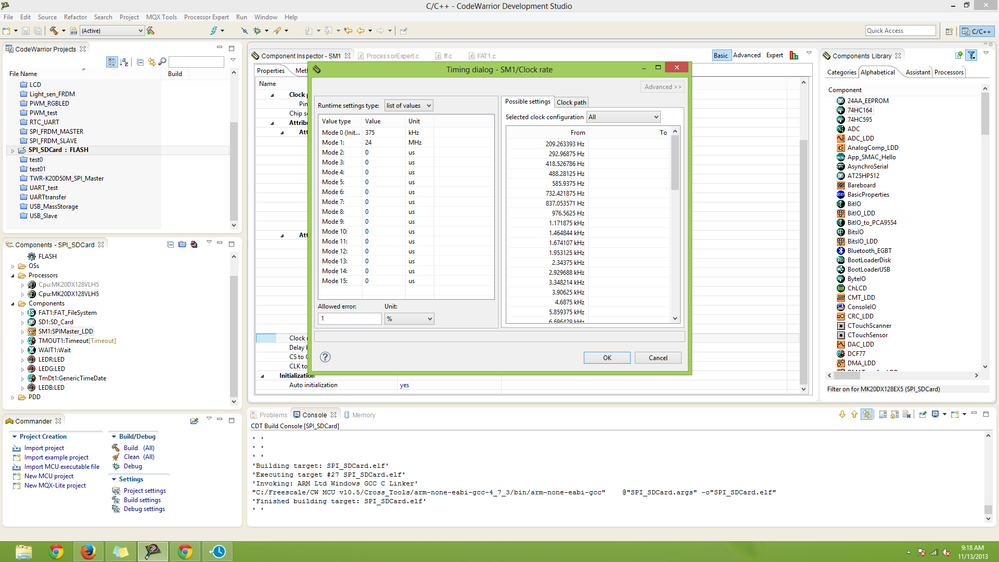
Task: Click the Components tree vertical scrollbar
Action: (233, 328)
